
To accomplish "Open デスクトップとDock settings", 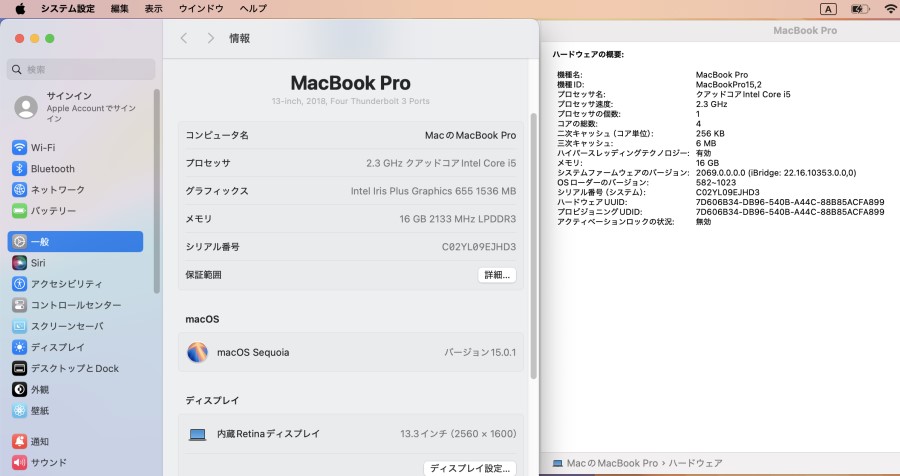I will coord(75,369).
